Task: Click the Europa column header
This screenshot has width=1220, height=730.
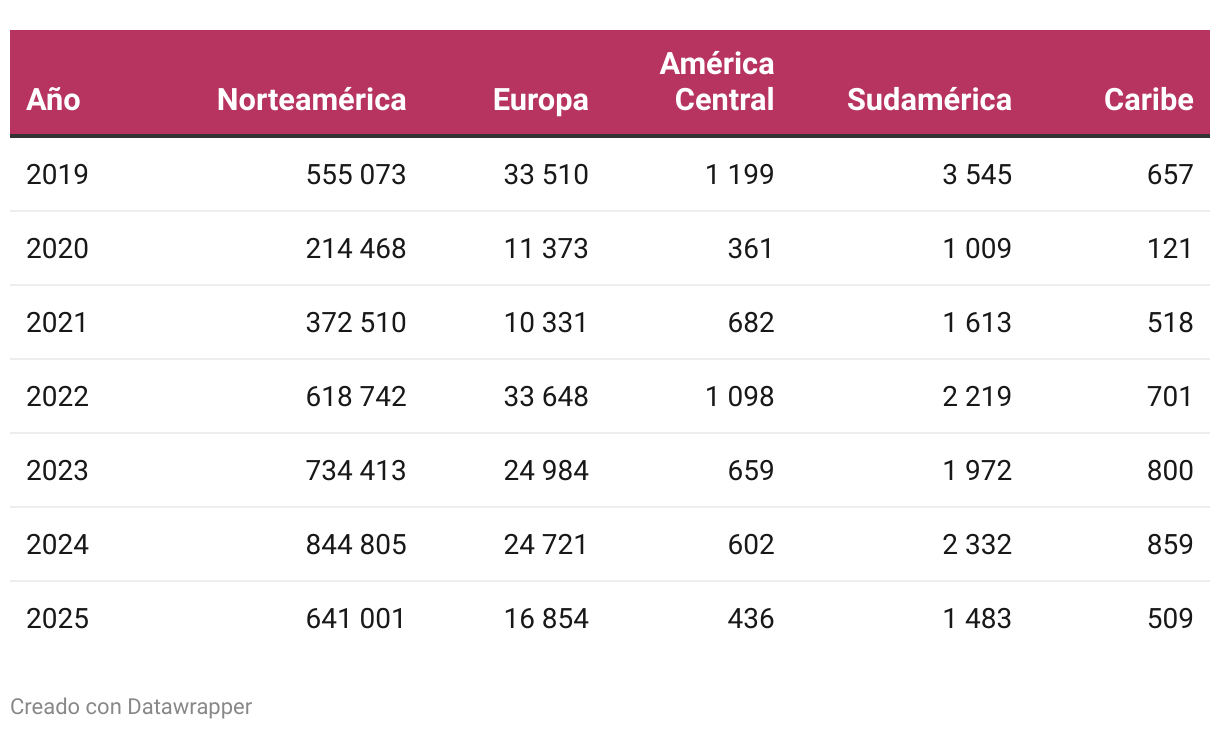Action: [x=540, y=100]
